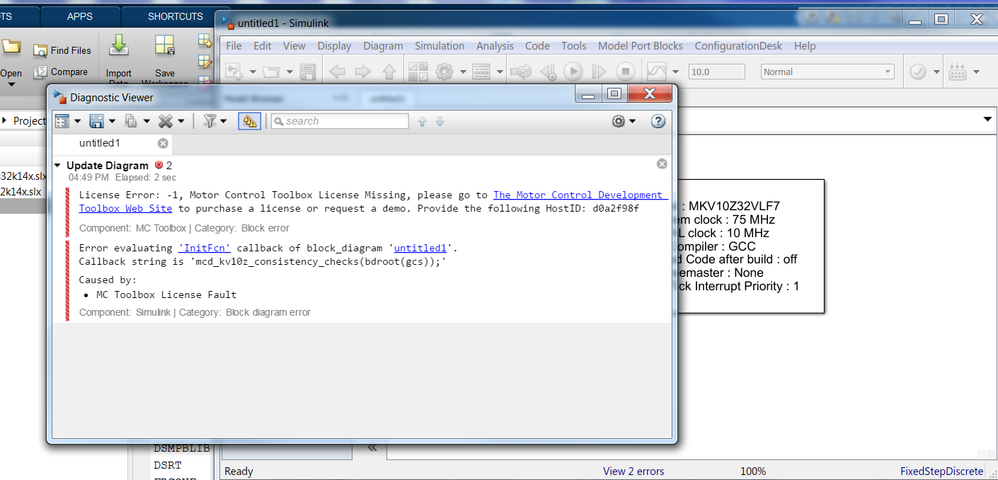998x480 pixels.
Task: Edit the simulation stop time field 10.0
Action: tap(716, 72)
